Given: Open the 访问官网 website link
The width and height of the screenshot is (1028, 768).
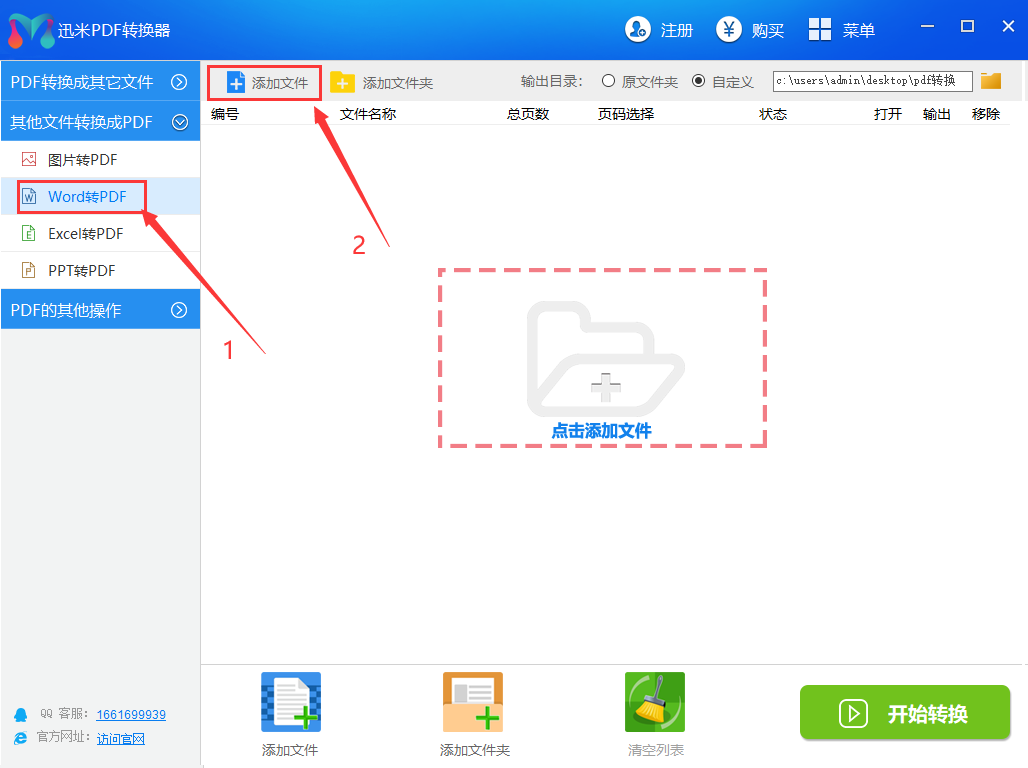Looking at the screenshot, I should (121, 739).
